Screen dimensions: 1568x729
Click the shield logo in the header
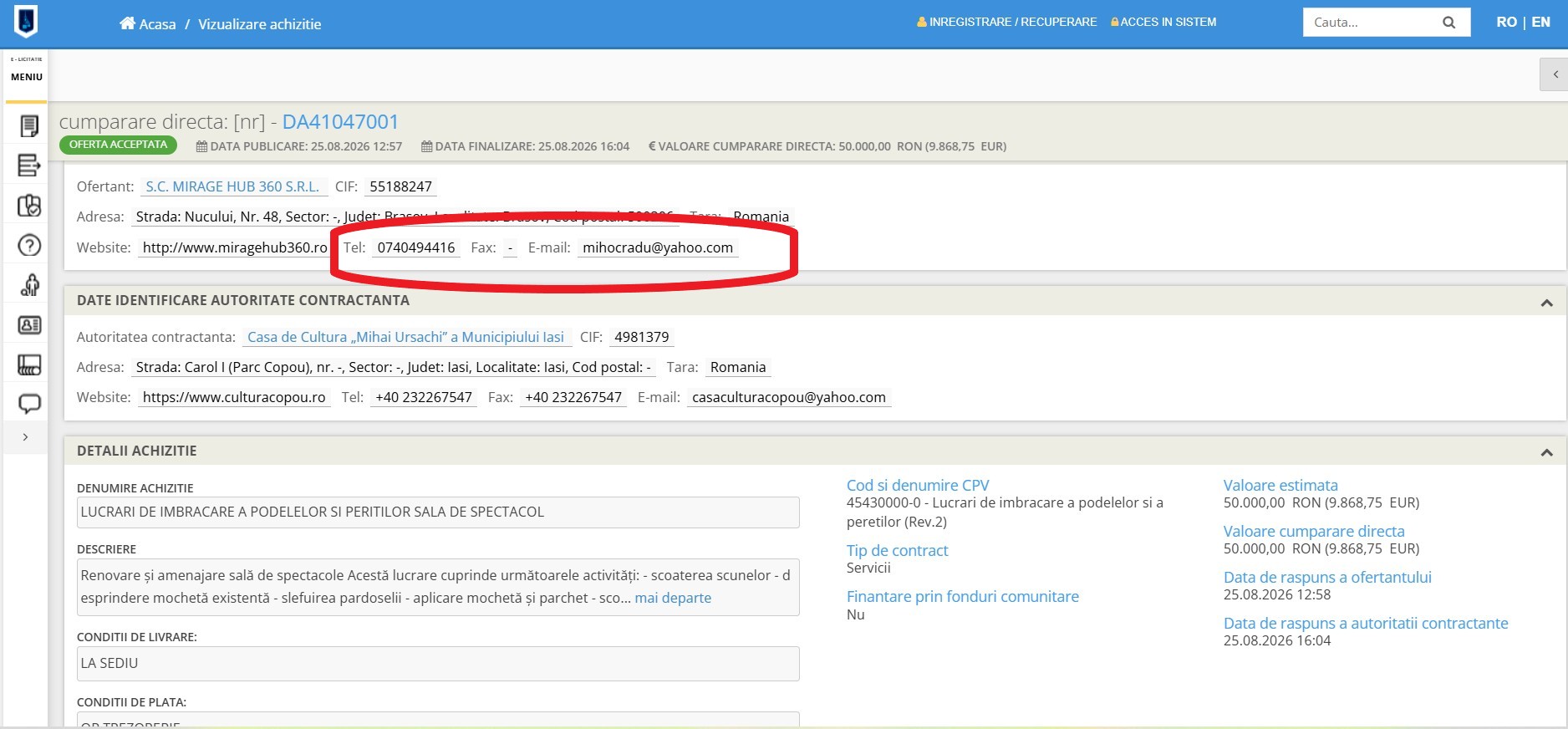tap(26, 22)
